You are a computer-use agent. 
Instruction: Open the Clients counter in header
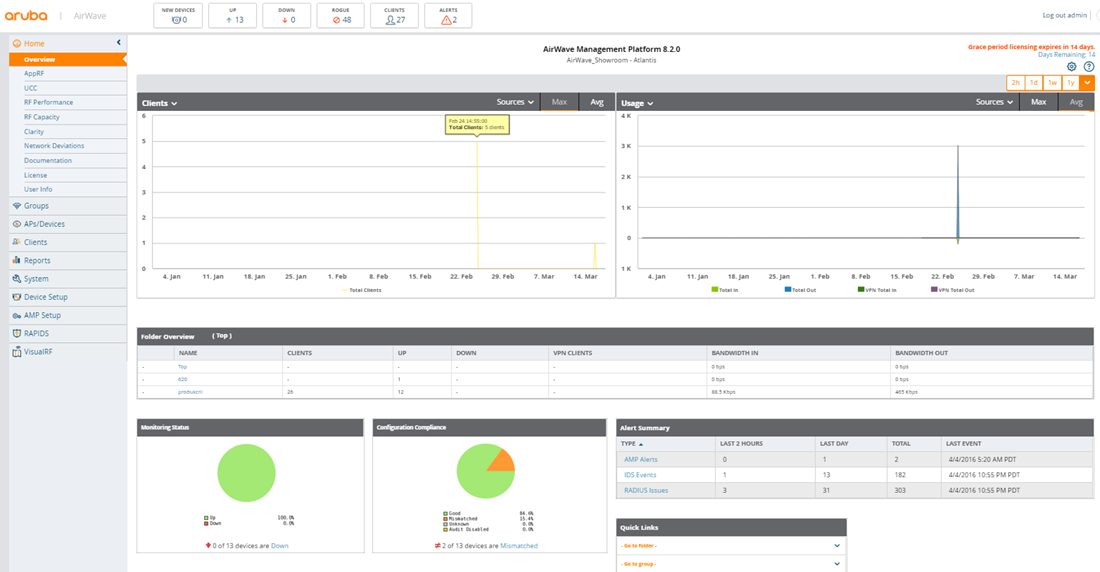[x=394, y=15]
